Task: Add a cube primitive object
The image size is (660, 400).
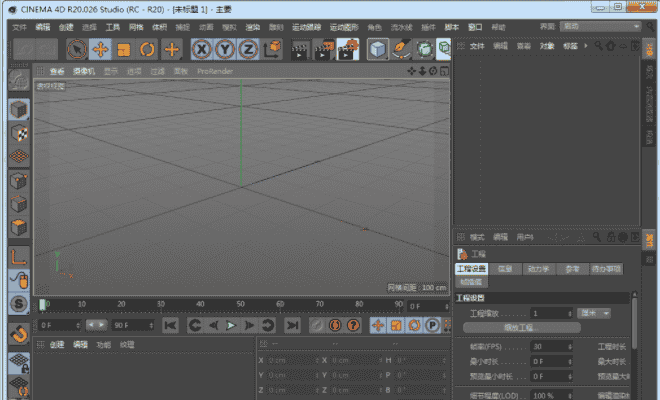Action: click(377, 49)
